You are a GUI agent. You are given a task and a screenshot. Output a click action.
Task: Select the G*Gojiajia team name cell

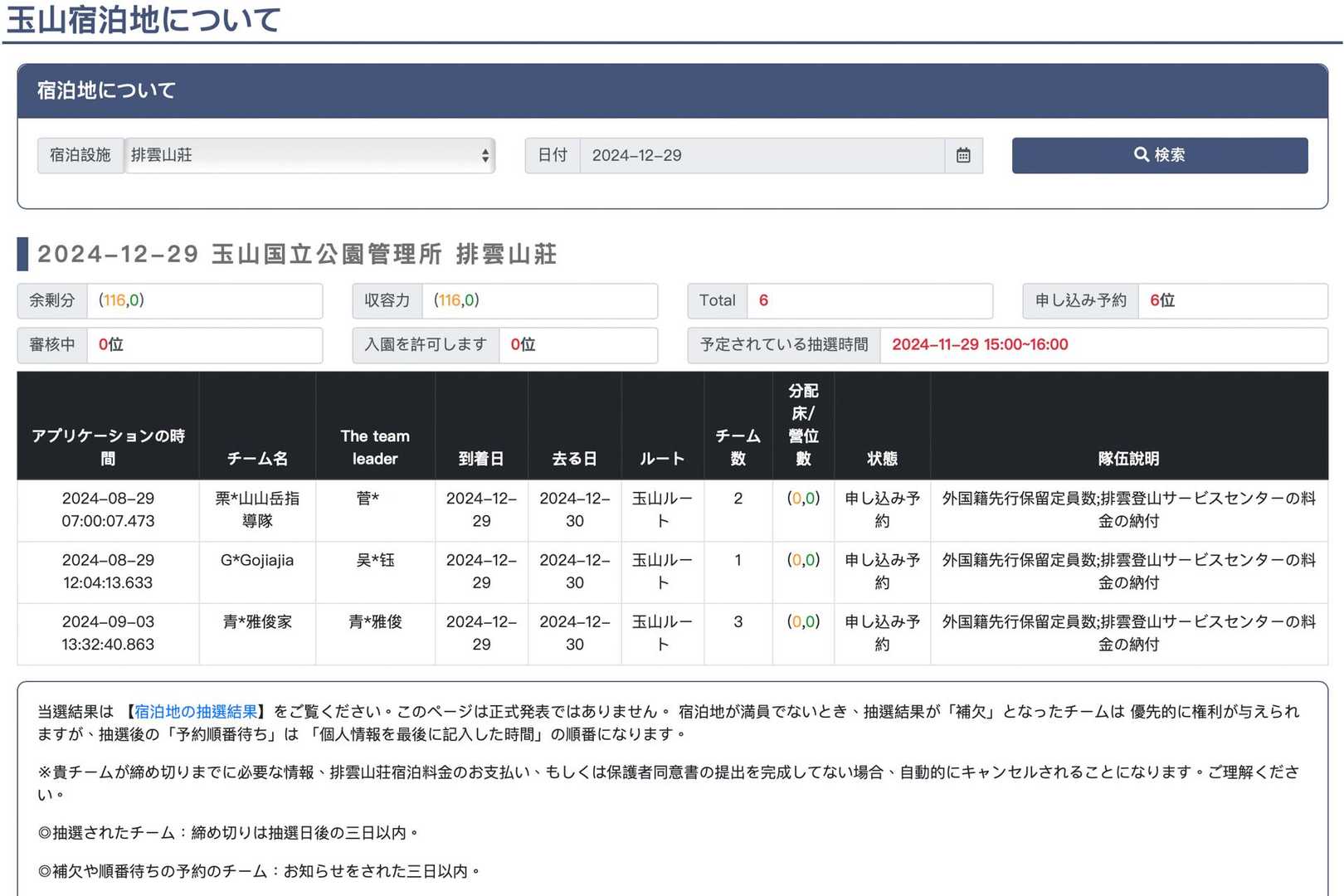(257, 560)
